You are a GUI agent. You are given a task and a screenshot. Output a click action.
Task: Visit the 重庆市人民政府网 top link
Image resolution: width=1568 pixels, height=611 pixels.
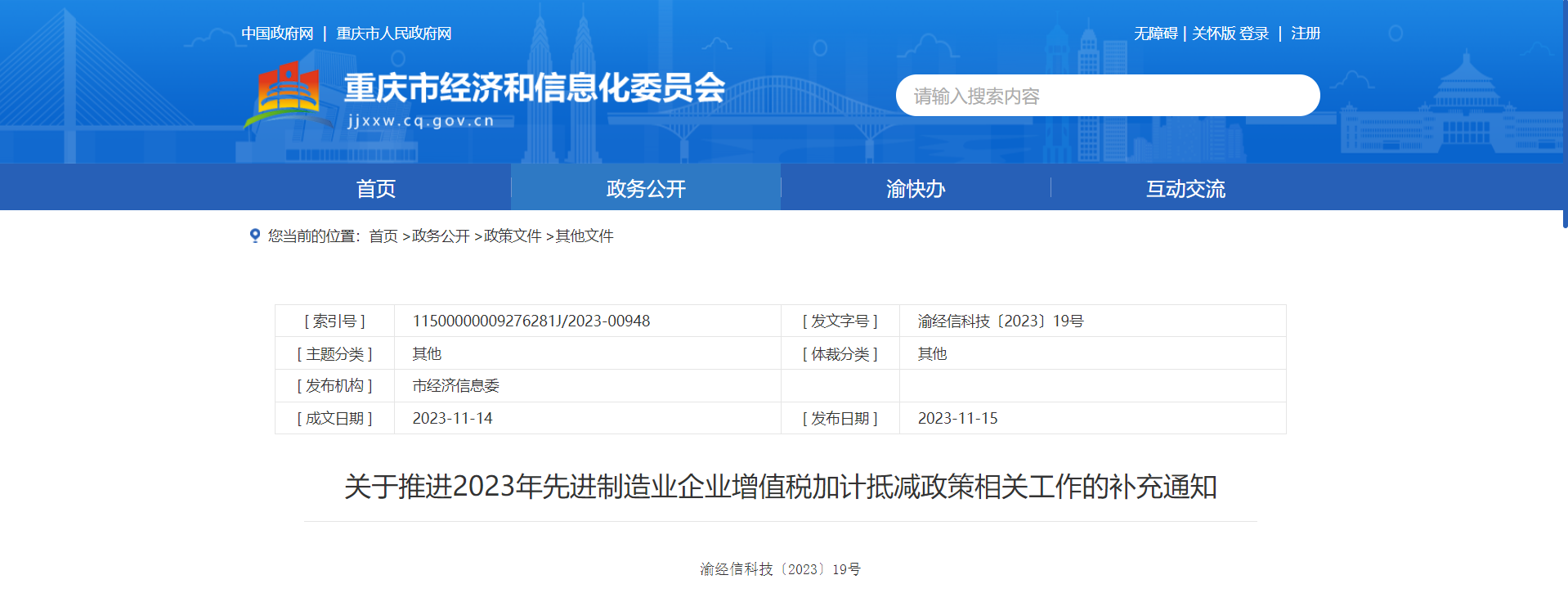(x=394, y=34)
